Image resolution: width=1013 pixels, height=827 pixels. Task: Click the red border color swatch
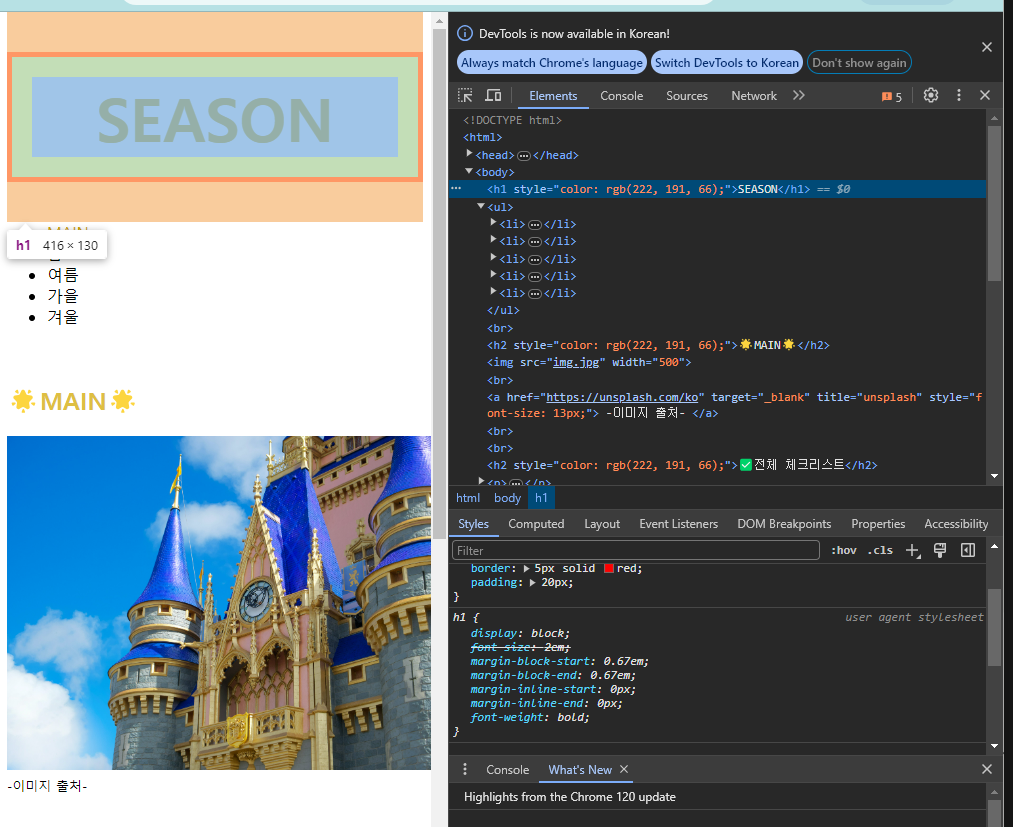pos(609,569)
